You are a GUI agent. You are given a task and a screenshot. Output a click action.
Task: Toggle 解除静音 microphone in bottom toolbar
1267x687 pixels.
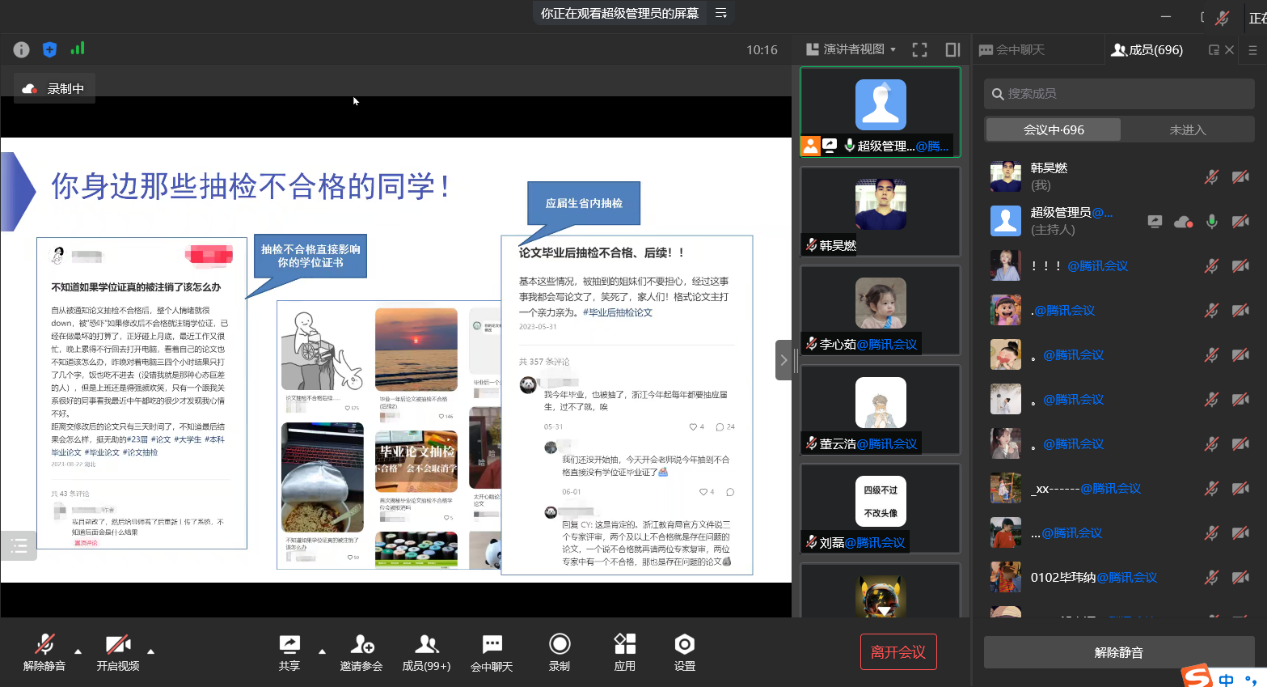(x=44, y=651)
